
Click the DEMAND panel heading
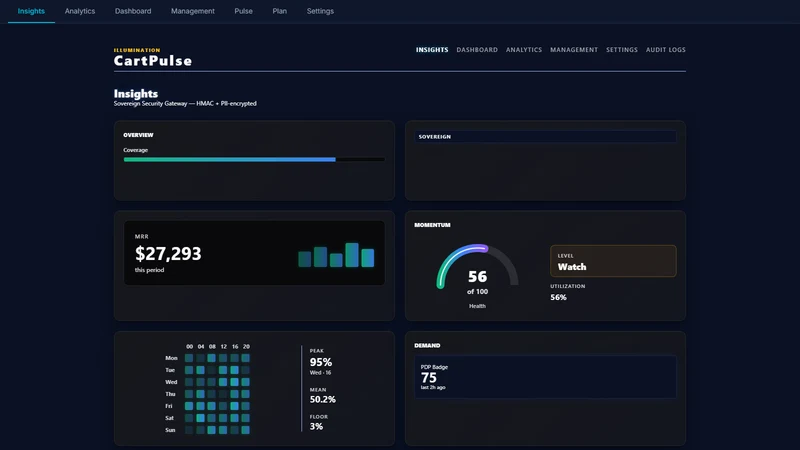[x=427, y=345]
